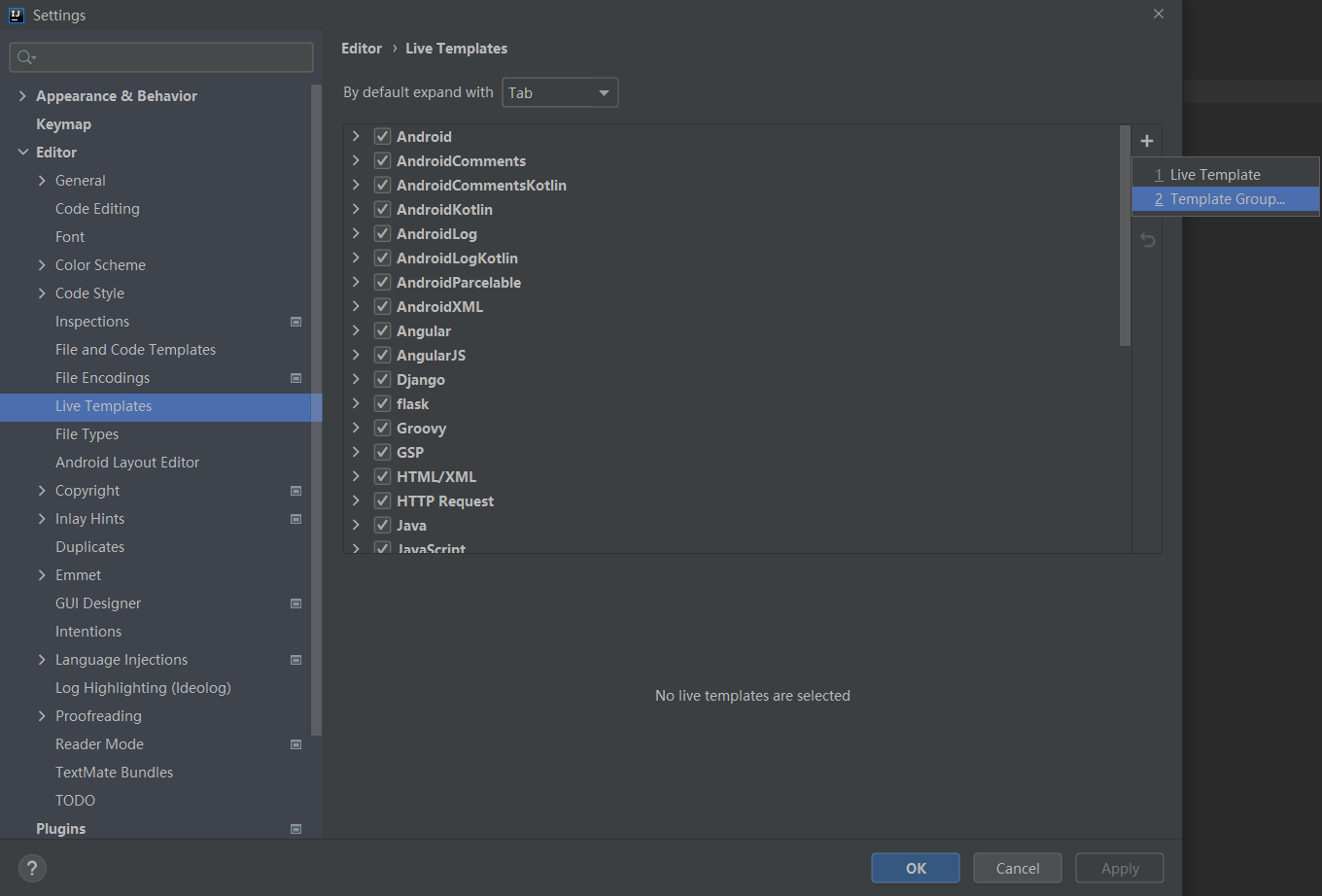This screenshot has width=1322, height=896.
Task: Expand the HTML/XML template group
Action: pos(356,477)
